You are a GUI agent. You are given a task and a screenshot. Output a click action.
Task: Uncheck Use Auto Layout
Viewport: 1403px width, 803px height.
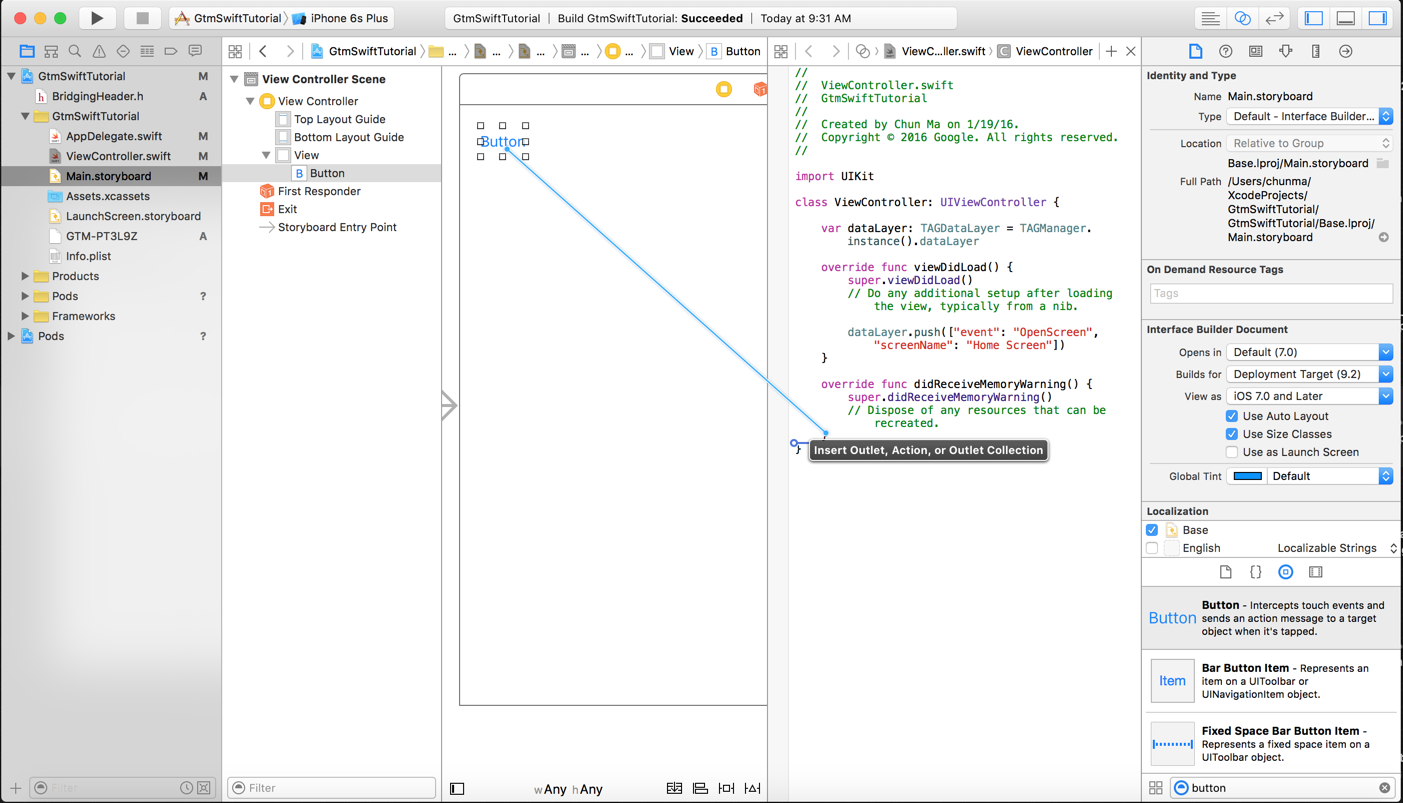(x=1231, y=416)
